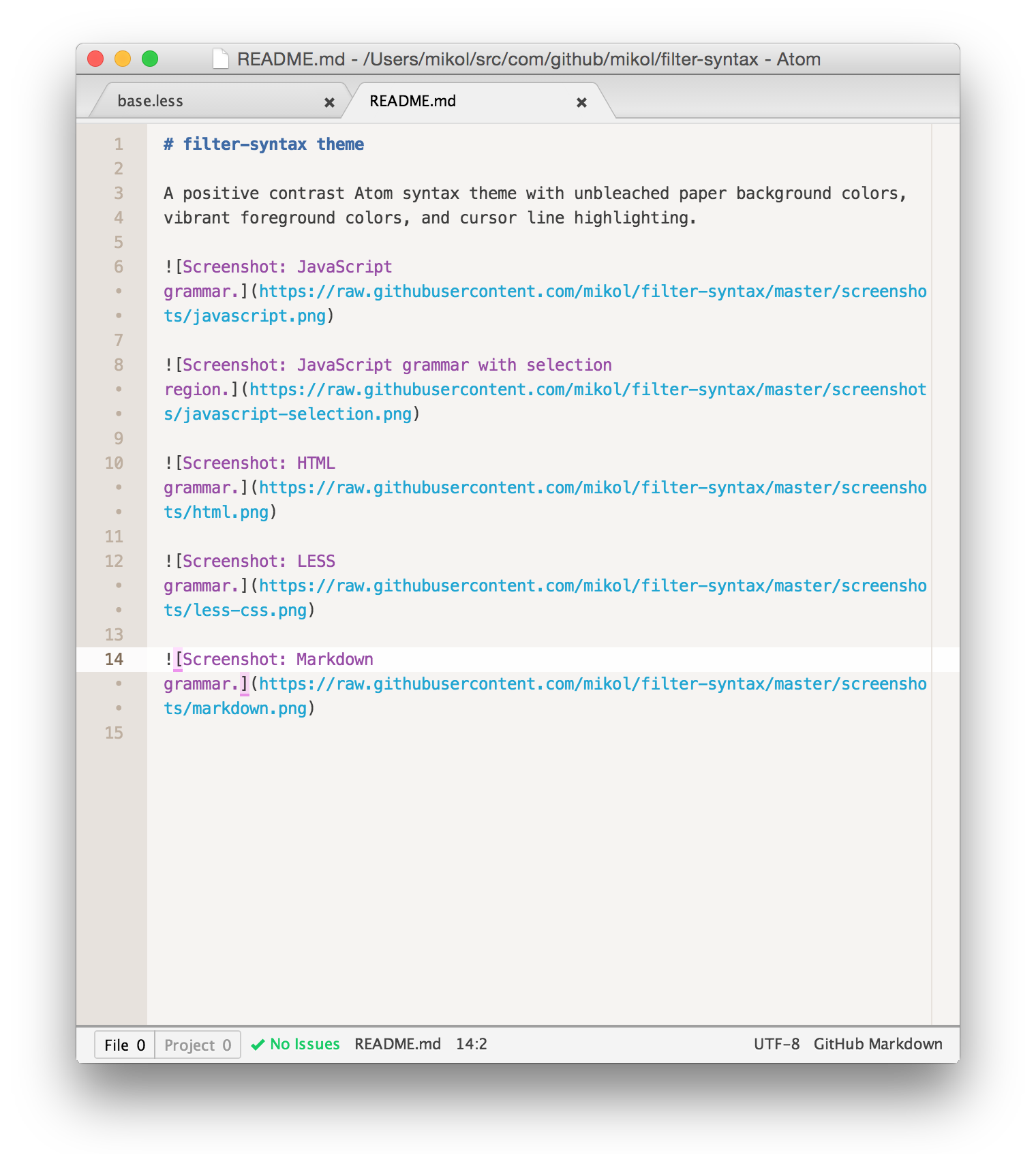The width and height of the screenshot is (1036, 1172).
Task: Open the No Issues linter status
Action: tap(296, 1044)
